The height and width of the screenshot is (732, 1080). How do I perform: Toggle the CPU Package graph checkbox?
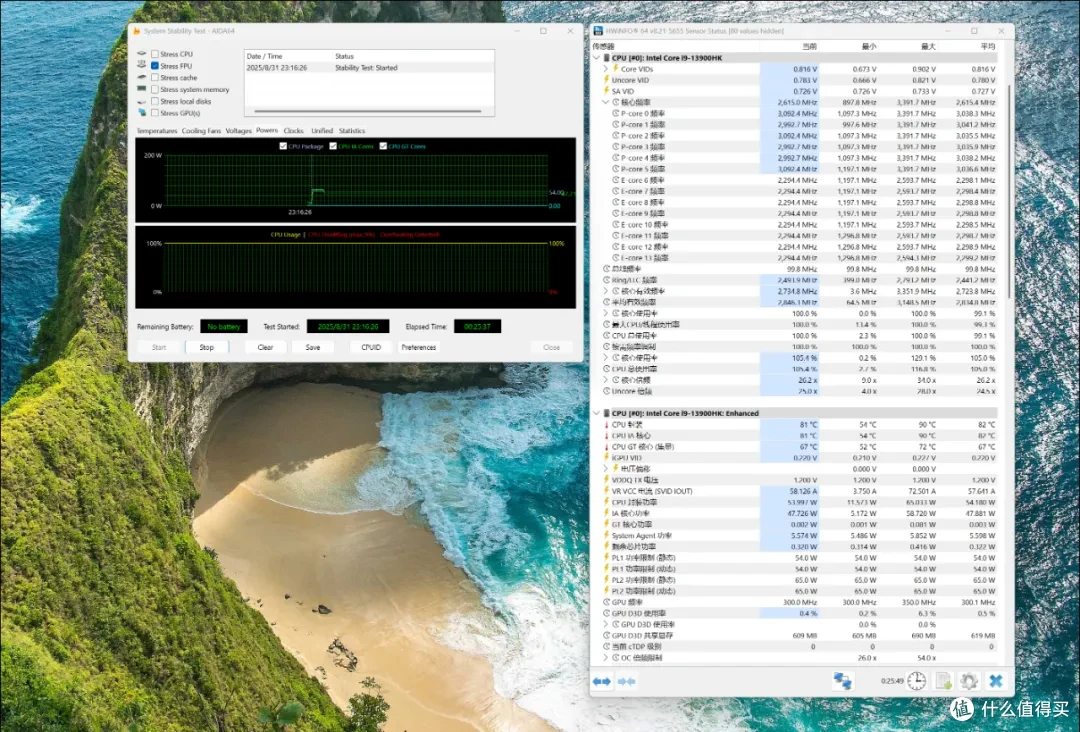[283, 146]
